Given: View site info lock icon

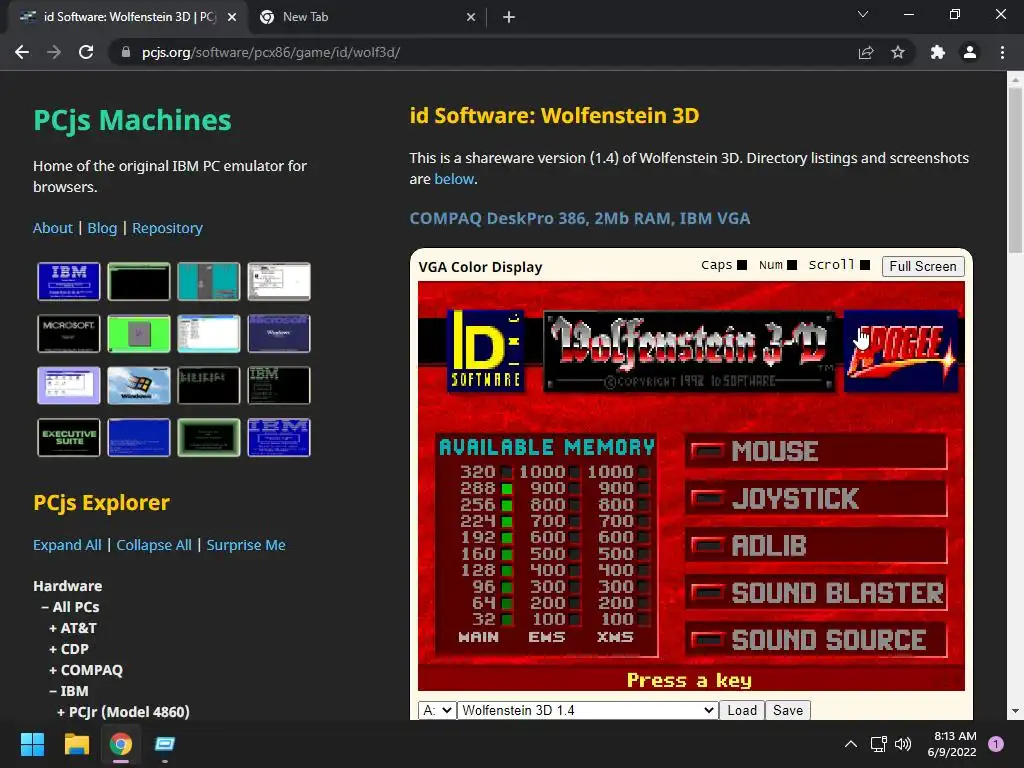Looking at the screenshot, I should pyautogui.click(x=126, y=52).
